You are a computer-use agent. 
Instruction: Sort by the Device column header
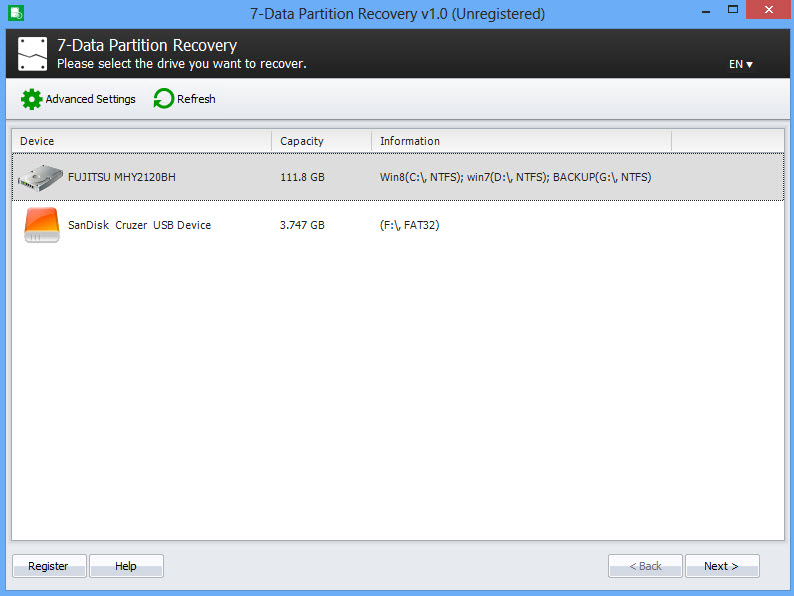coord(140,141)
